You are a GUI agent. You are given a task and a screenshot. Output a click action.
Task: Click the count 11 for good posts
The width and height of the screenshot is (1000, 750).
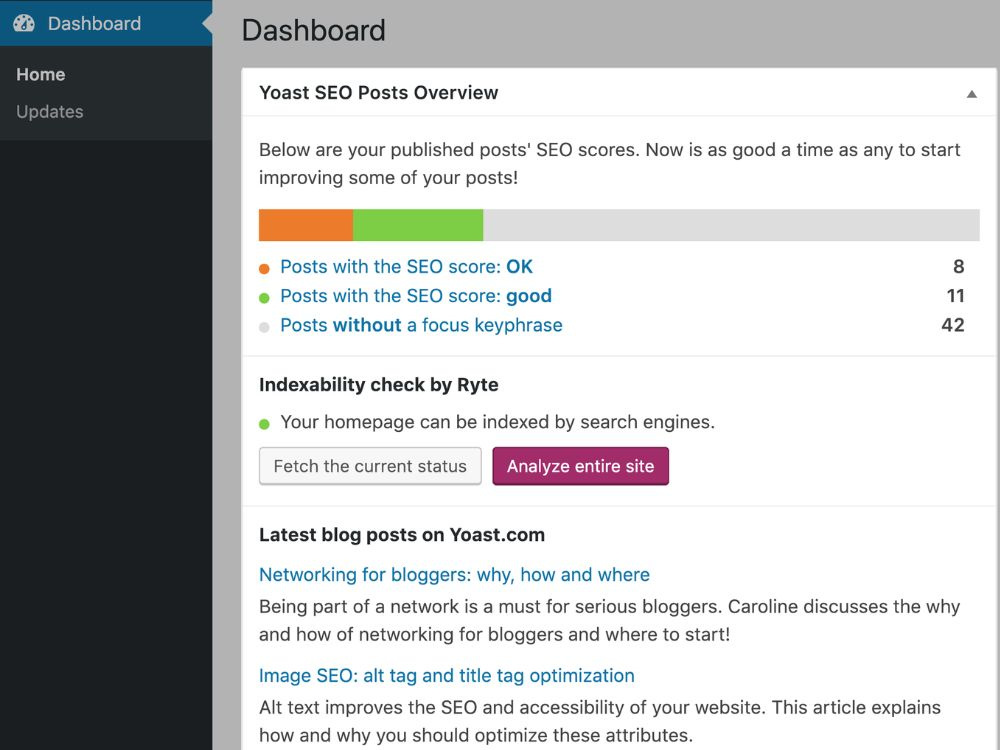(955, 296)
